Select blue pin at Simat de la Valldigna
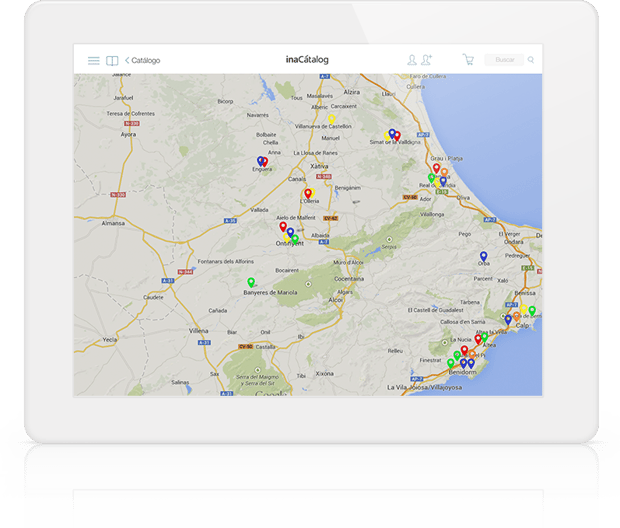The height and width of the screenshot is (528, 620). click(392, 133)
